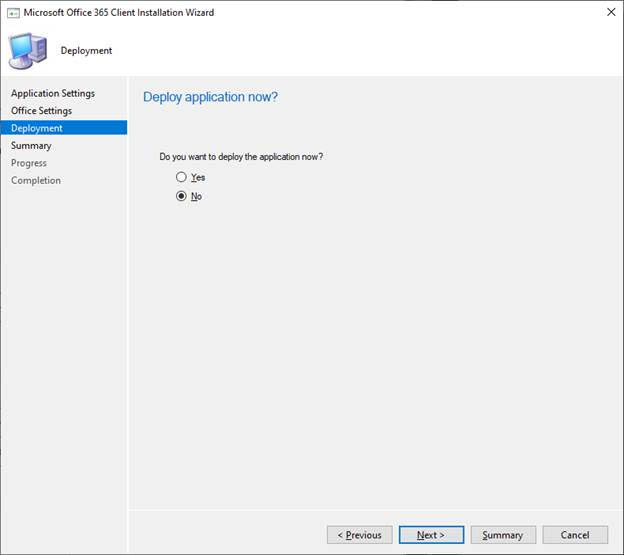Click the 'Deploy application now?' heading

(210, 97)
